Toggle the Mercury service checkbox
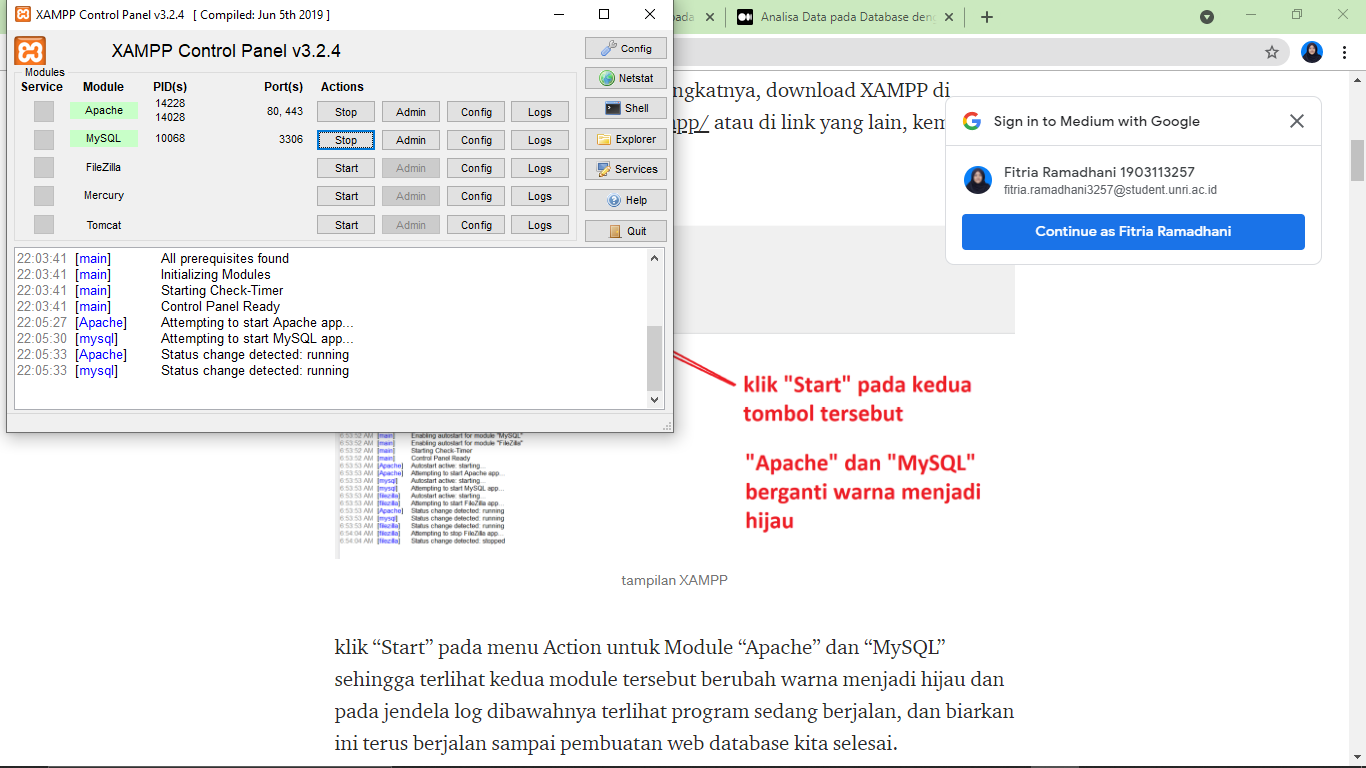Screen dimensions: 1366x768 click(44, 196)
